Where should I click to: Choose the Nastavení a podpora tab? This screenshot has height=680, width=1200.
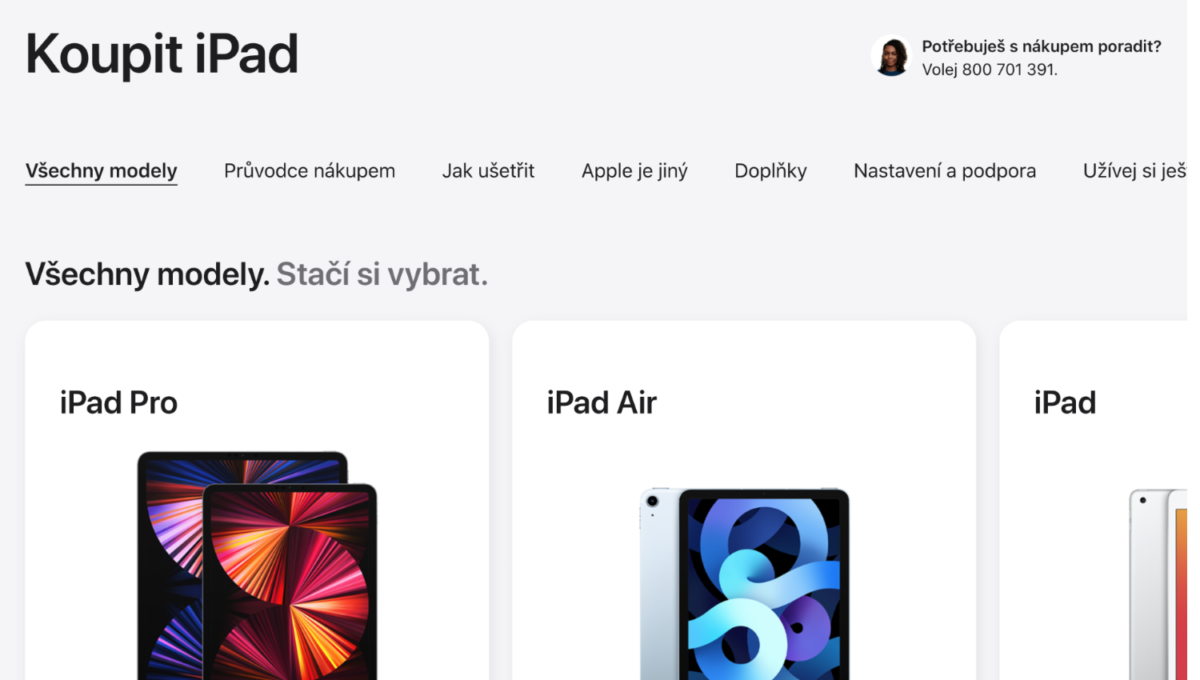point(945,171)
